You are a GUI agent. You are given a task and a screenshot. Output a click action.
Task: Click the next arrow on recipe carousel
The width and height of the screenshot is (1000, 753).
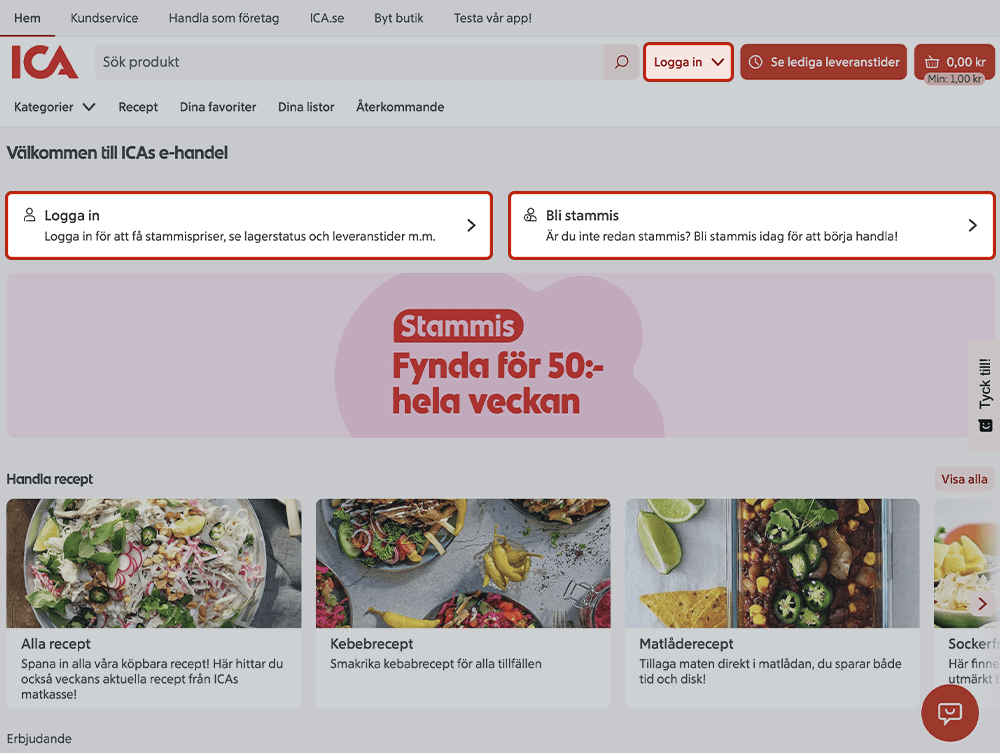coord(982,604)
